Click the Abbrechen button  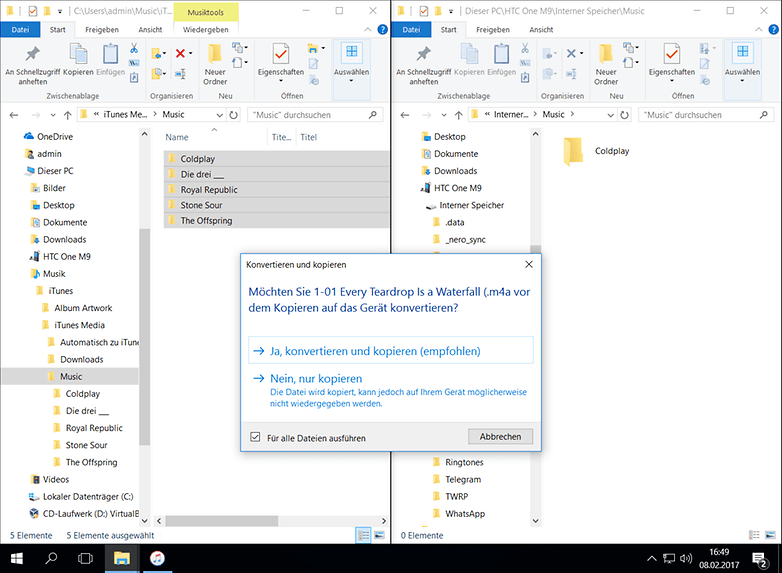tap(500, 436)
